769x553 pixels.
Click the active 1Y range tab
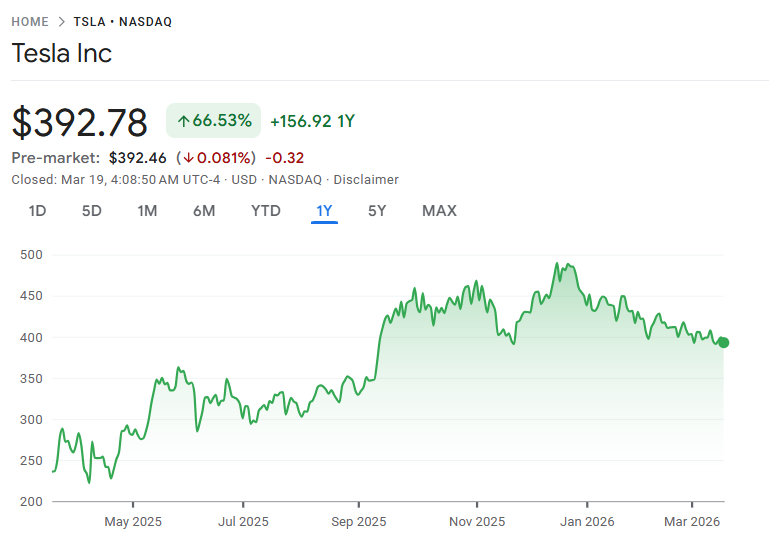click(x=324, y=211)
